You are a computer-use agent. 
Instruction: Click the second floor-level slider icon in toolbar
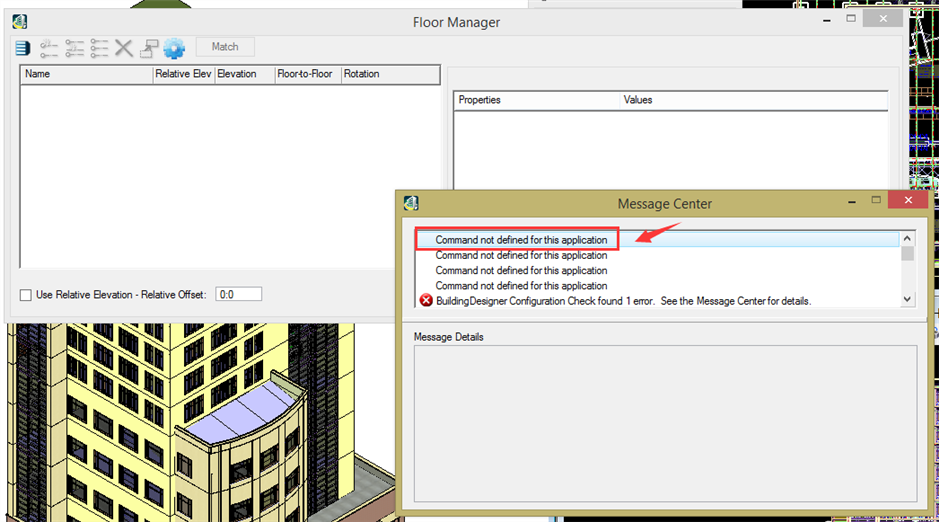74,48
